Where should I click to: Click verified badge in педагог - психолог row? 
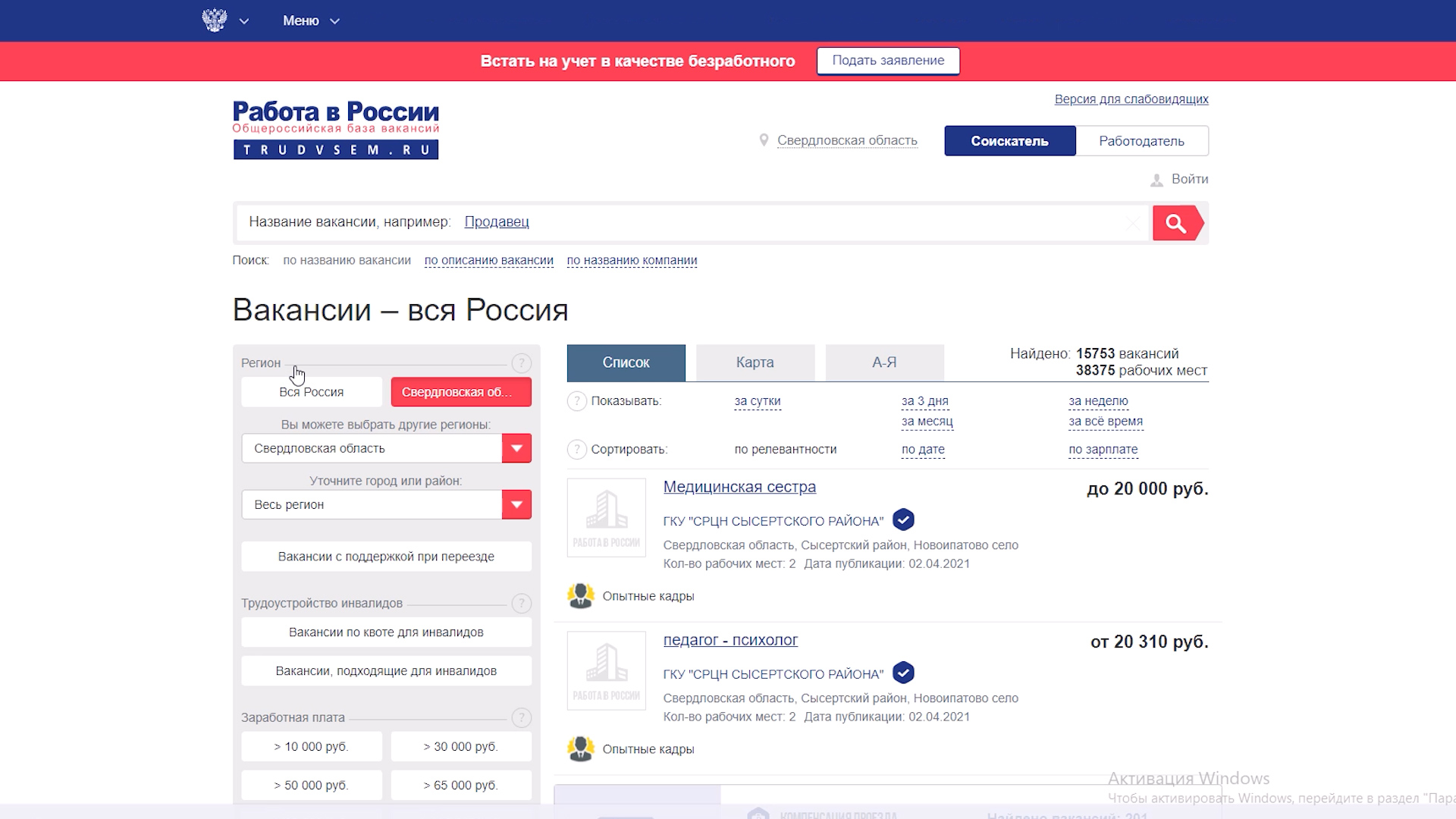903,673
